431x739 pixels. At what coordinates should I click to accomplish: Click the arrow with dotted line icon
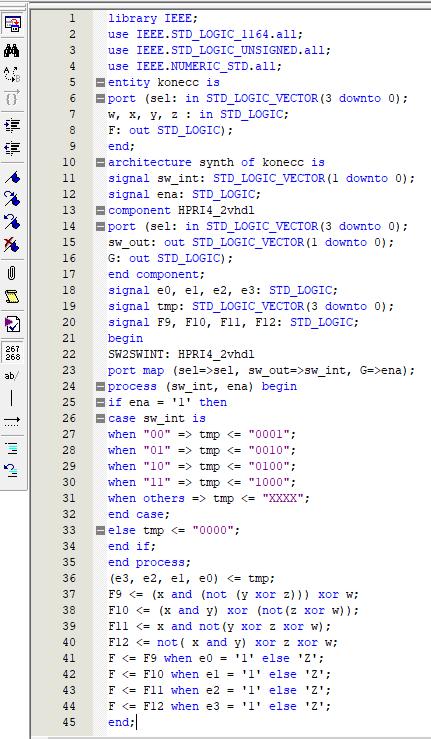[12, 420]
